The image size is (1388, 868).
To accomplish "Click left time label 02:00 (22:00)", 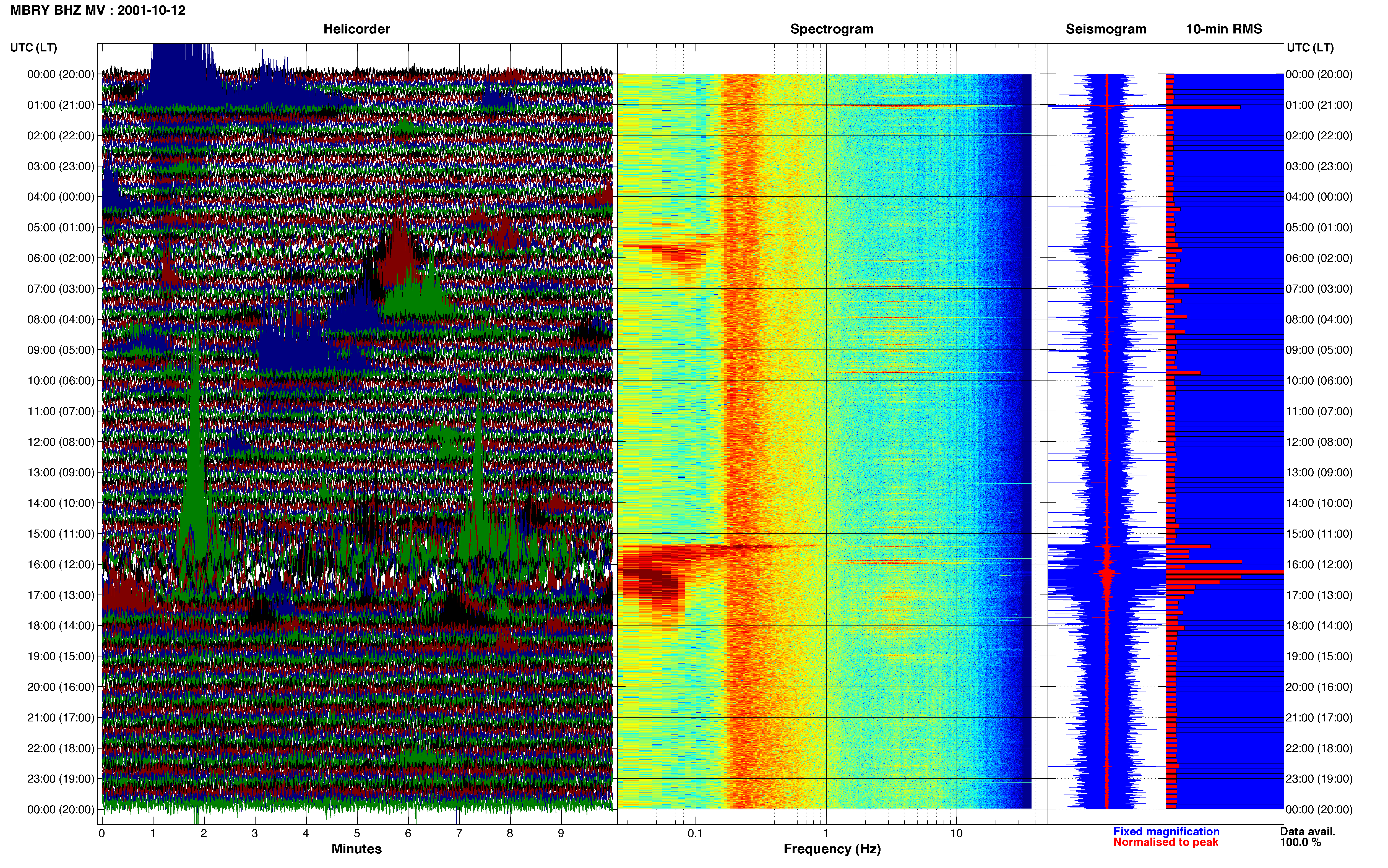I will pyautogui.click(x=60, y=135).
